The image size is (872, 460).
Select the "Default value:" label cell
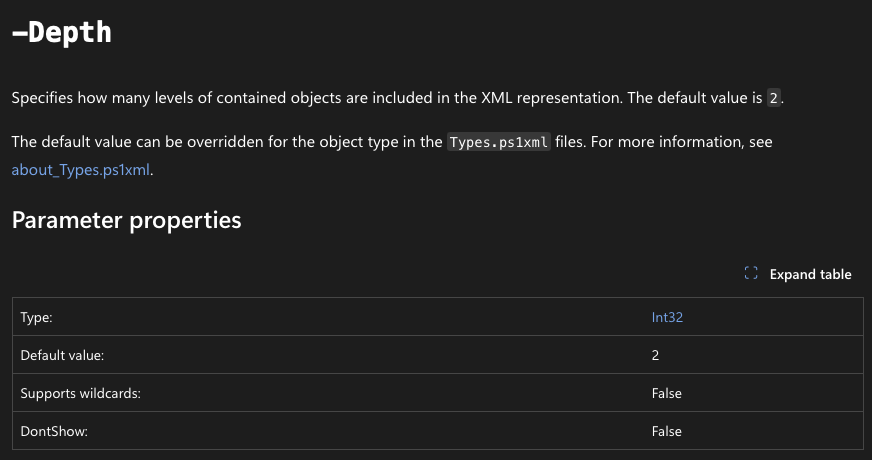tap(62, 355)
